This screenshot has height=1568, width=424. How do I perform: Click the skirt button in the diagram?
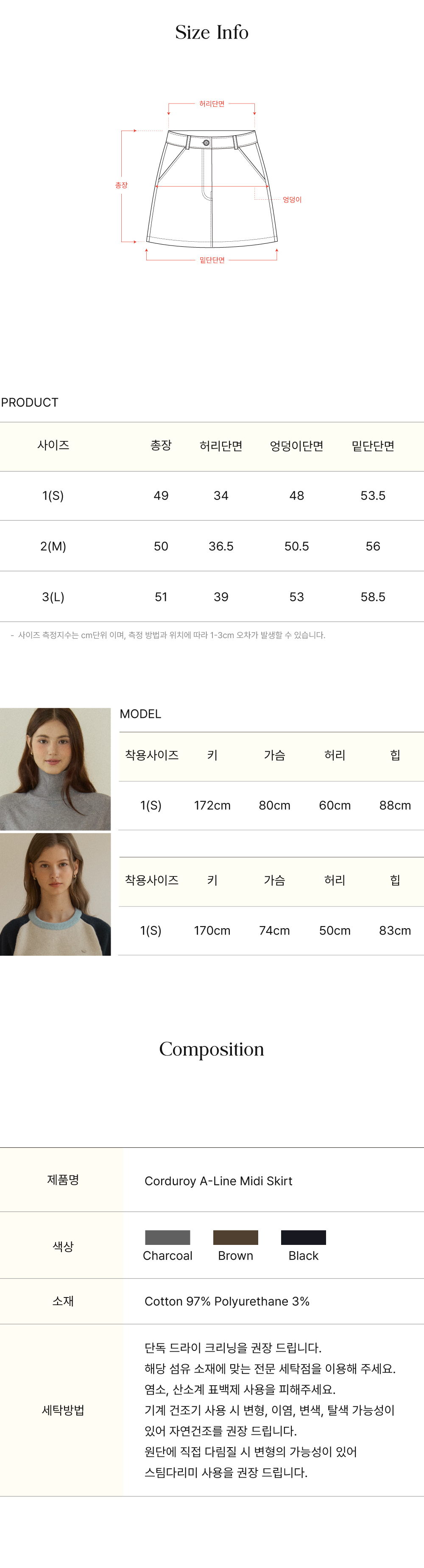tap(206, 143)
